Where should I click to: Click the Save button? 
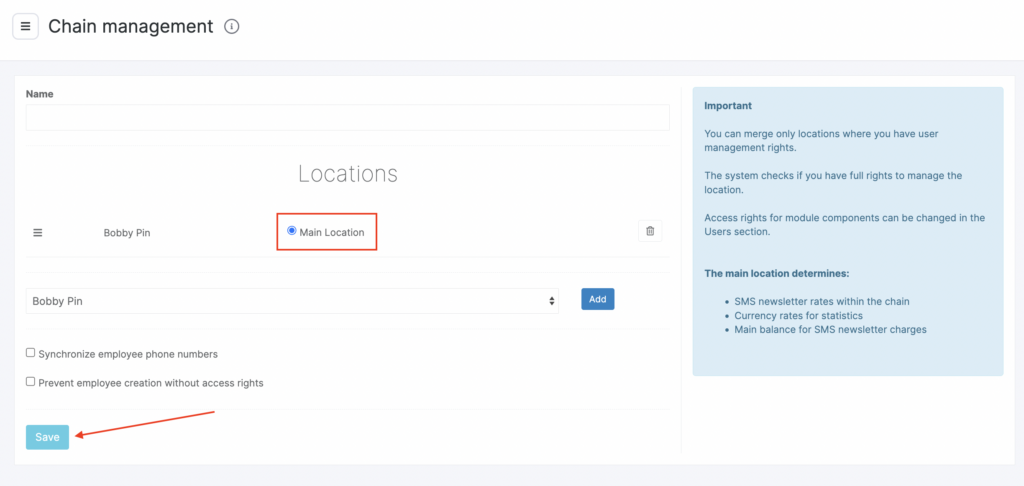pos(47,437)
